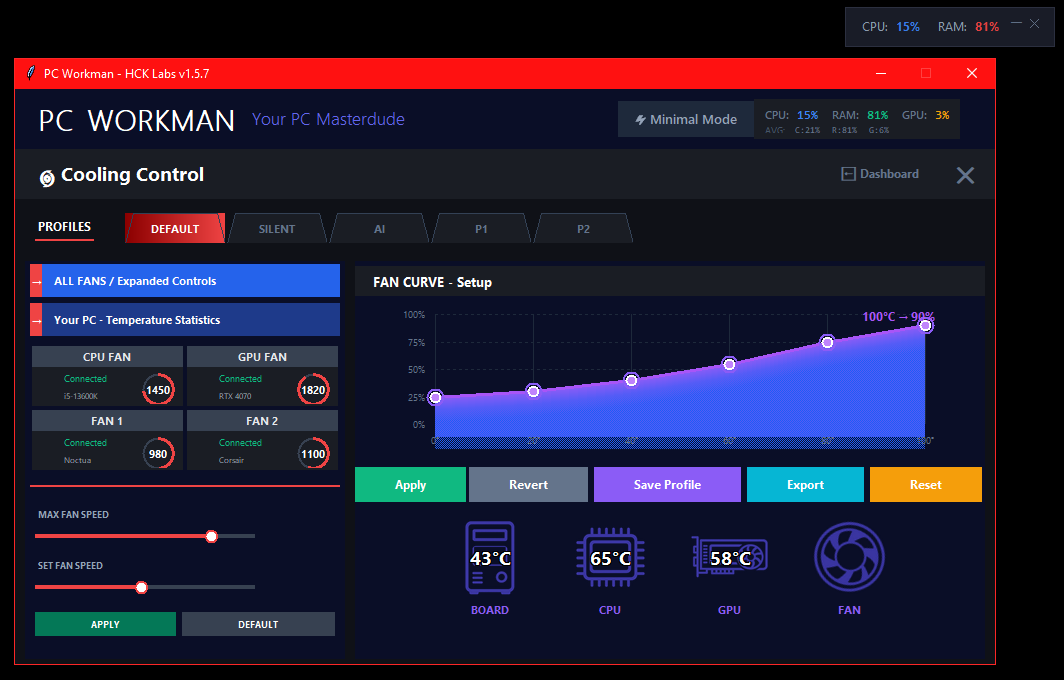Click the GPU FAN gauge showing 1820 RPM
This screenshot has height=680, width=1064.
[x=313, y=389]
